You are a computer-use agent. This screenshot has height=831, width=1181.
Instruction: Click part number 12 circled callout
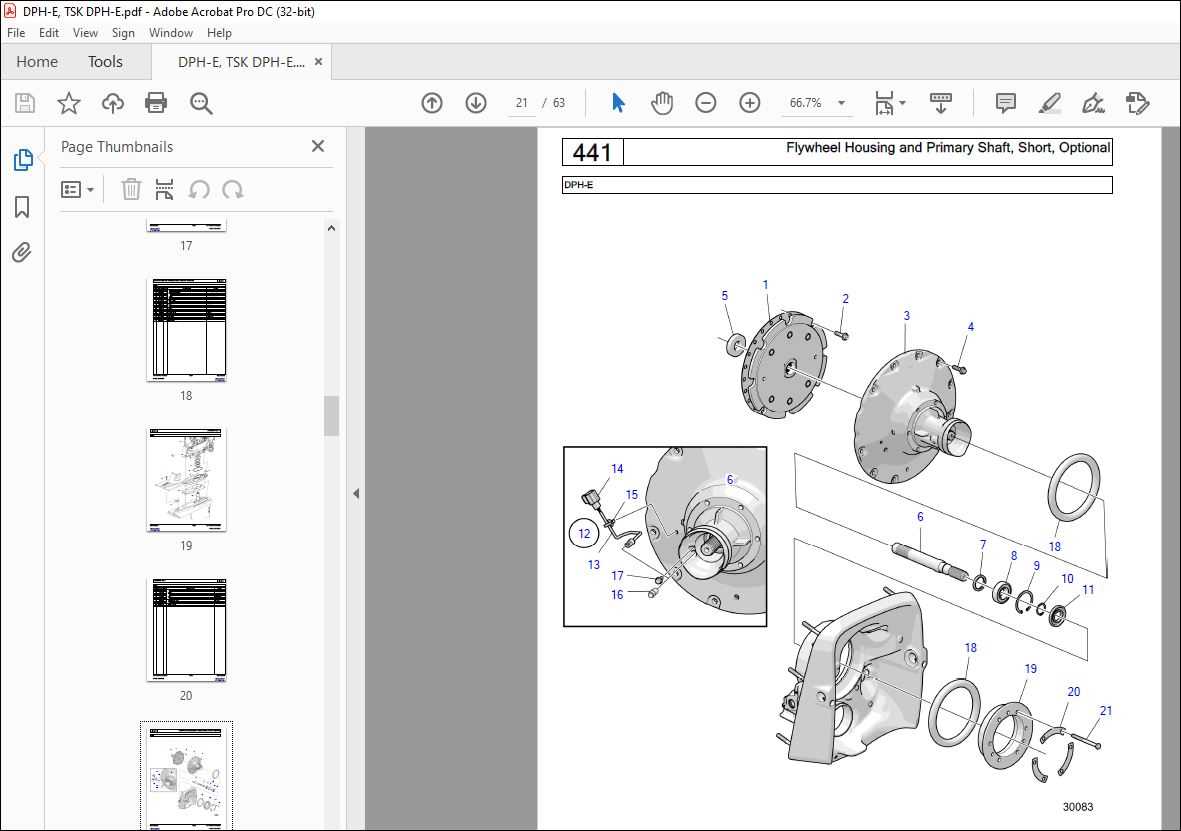point(584,533)
